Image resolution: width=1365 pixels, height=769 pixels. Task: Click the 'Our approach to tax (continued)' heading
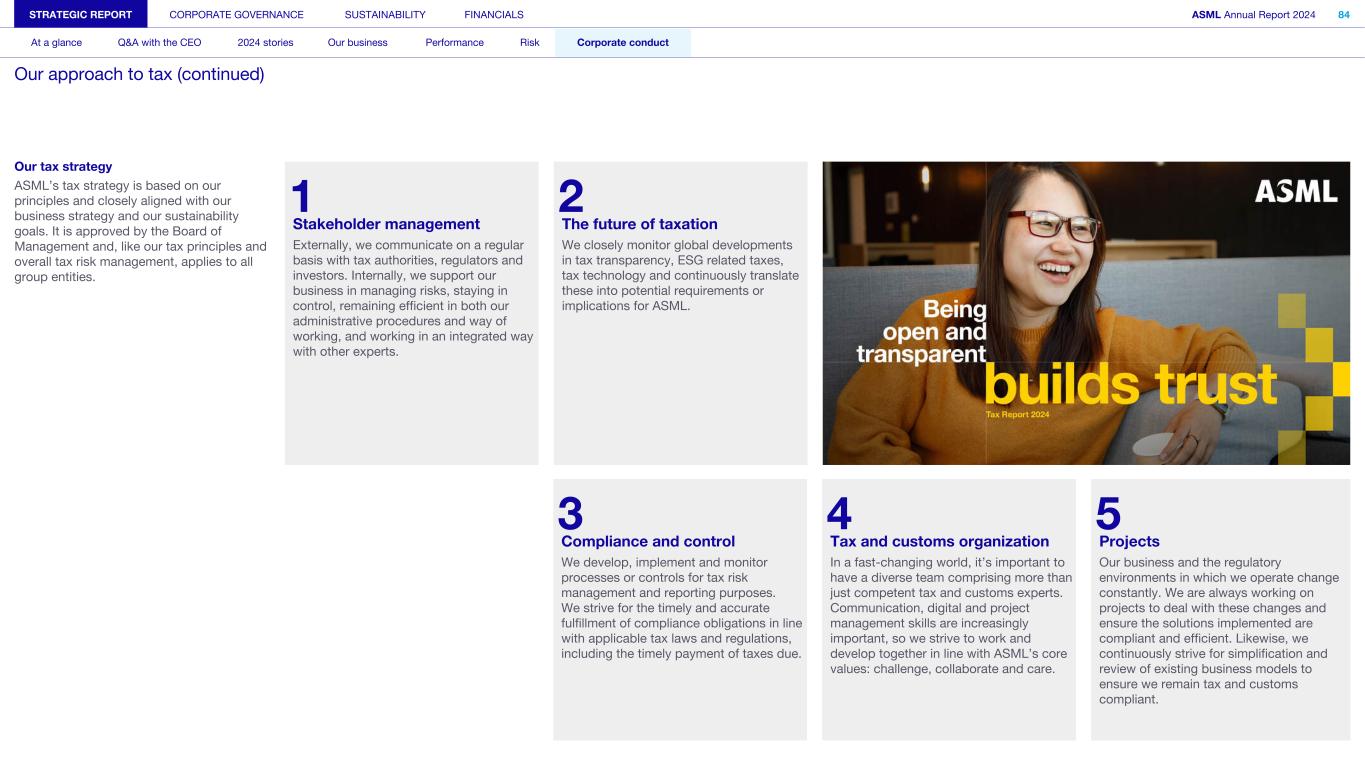click(x=139, y=74)
